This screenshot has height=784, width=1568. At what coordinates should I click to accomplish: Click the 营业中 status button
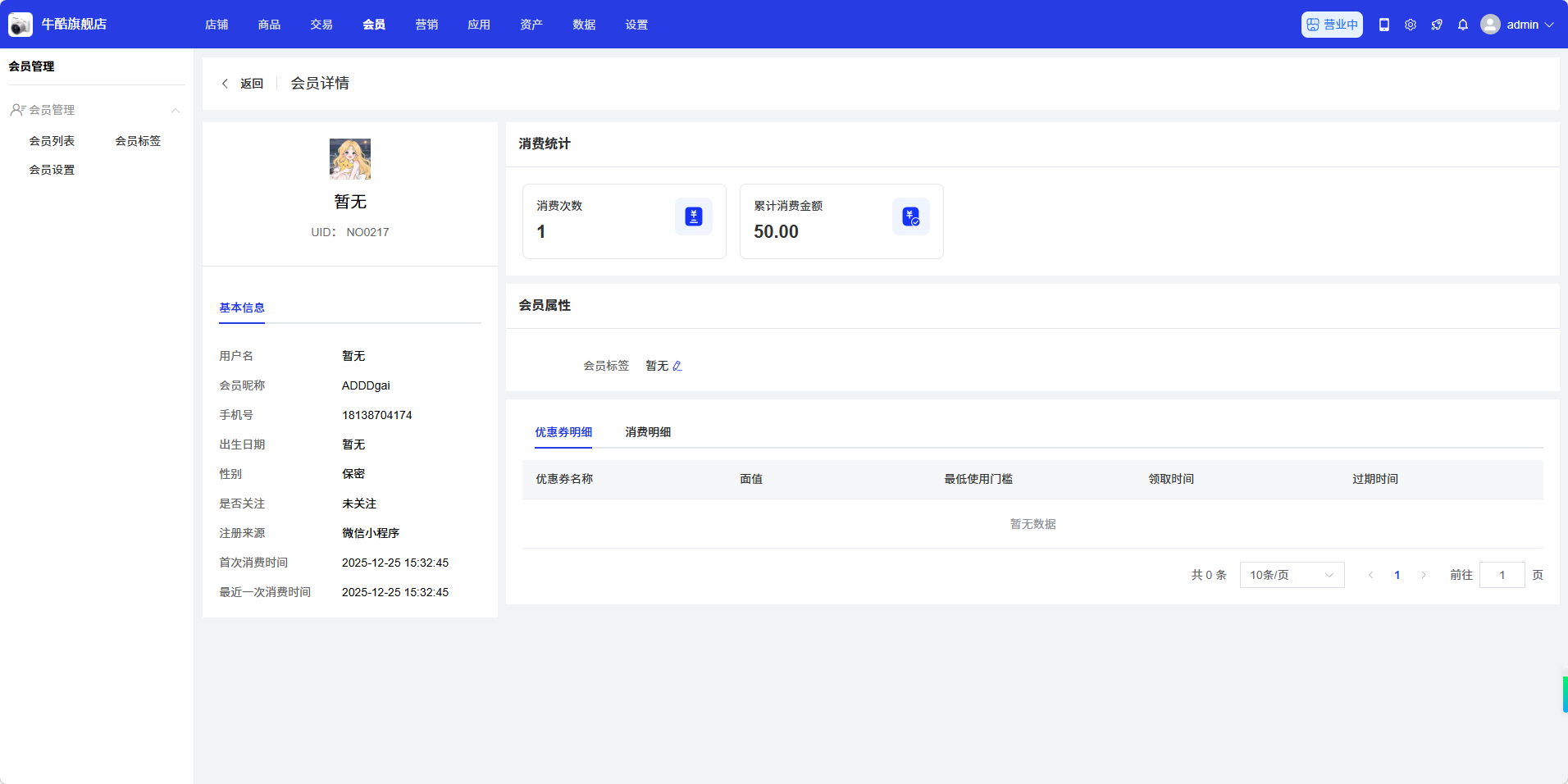click(1332, 25)
